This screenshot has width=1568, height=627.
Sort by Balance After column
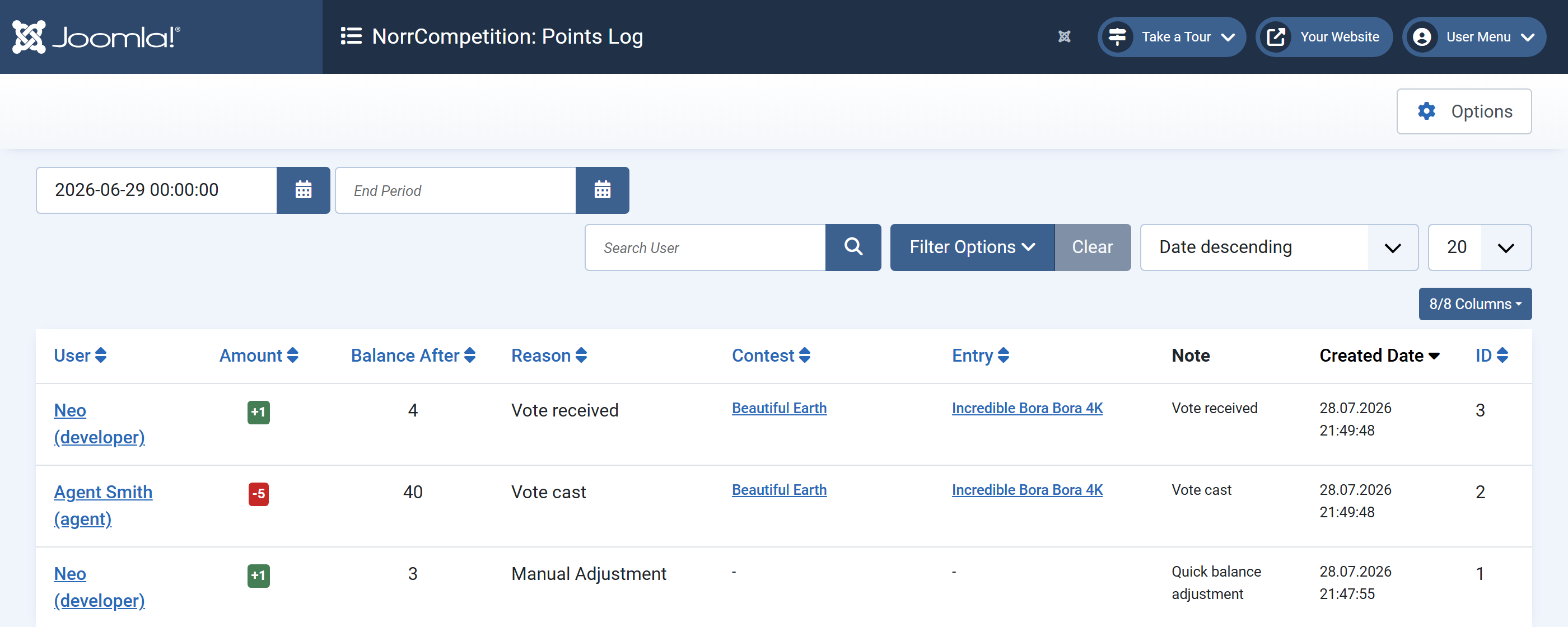[413, 355]
